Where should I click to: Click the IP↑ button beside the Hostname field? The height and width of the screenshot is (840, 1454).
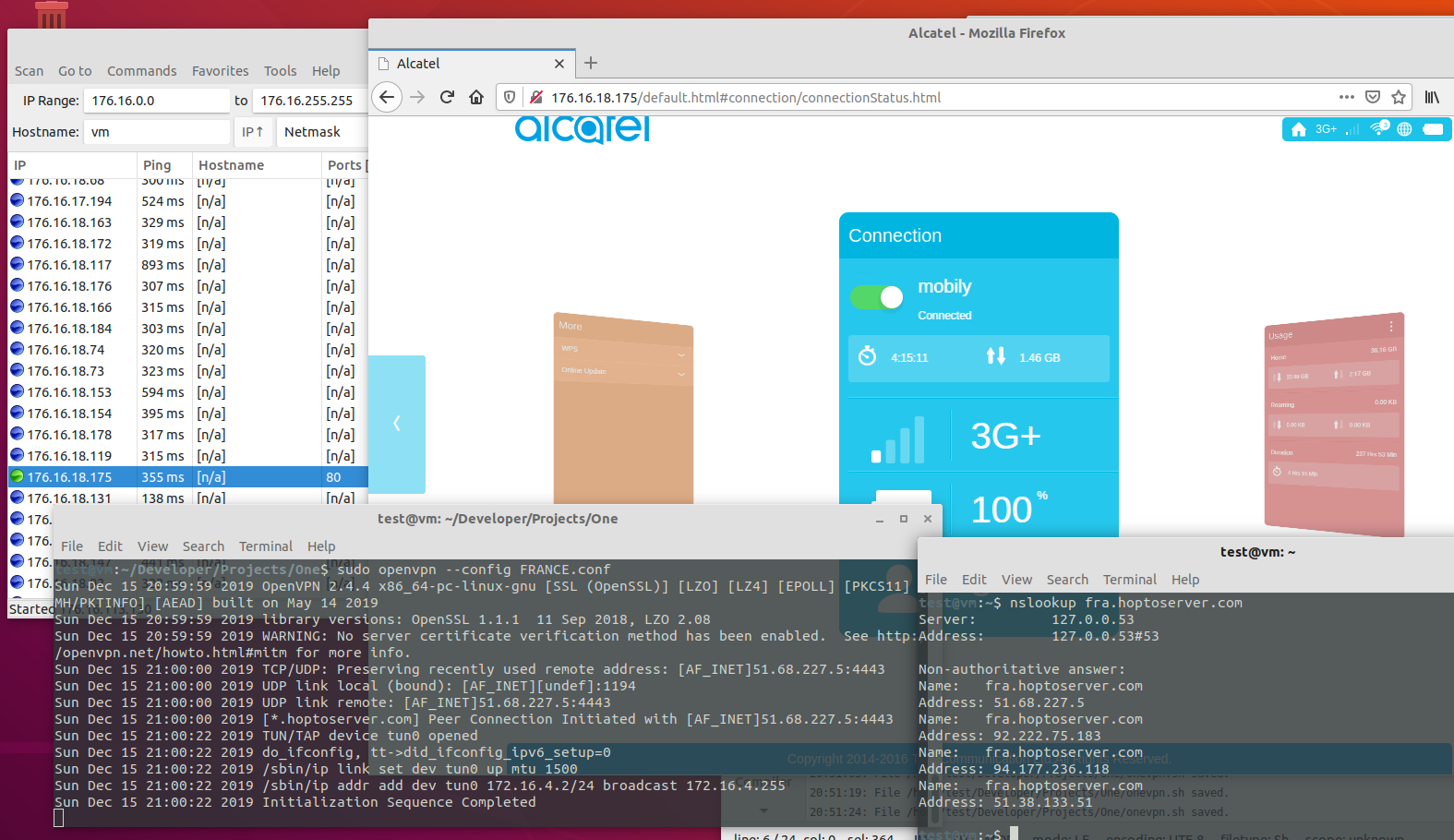(253, 132)
